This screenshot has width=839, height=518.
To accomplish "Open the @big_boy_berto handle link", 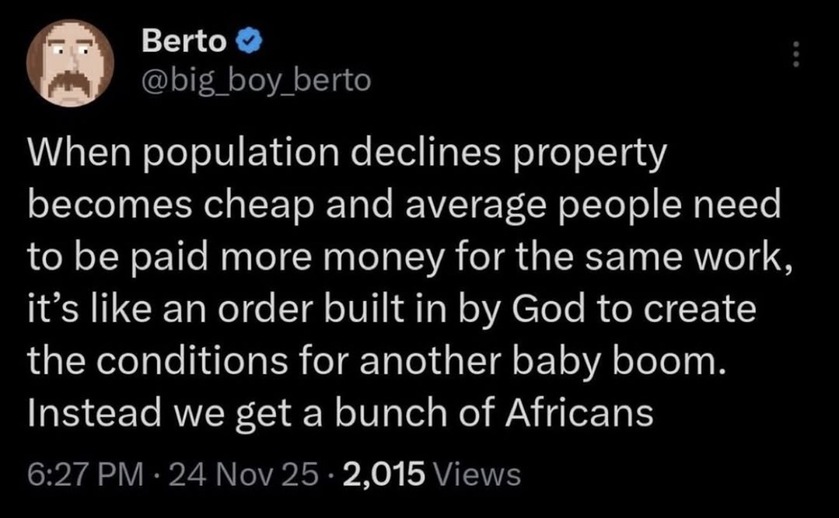I will (x=256, y=79).
